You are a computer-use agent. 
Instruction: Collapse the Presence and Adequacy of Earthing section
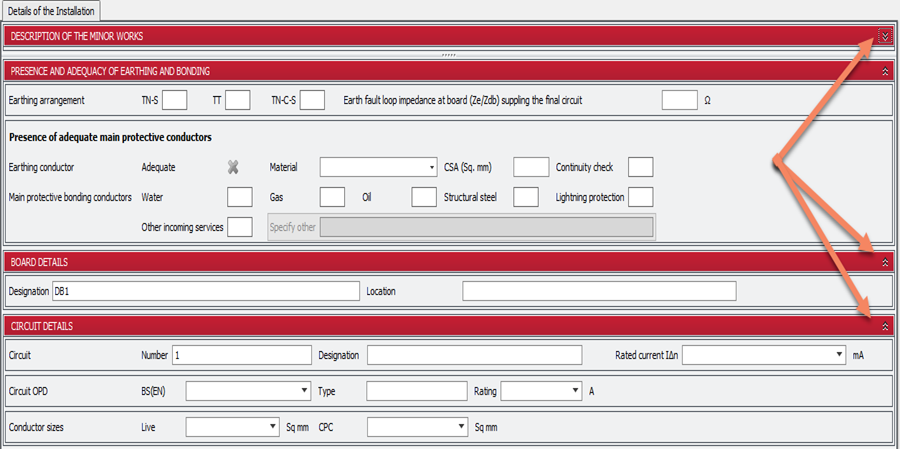(x=885, y=71)
